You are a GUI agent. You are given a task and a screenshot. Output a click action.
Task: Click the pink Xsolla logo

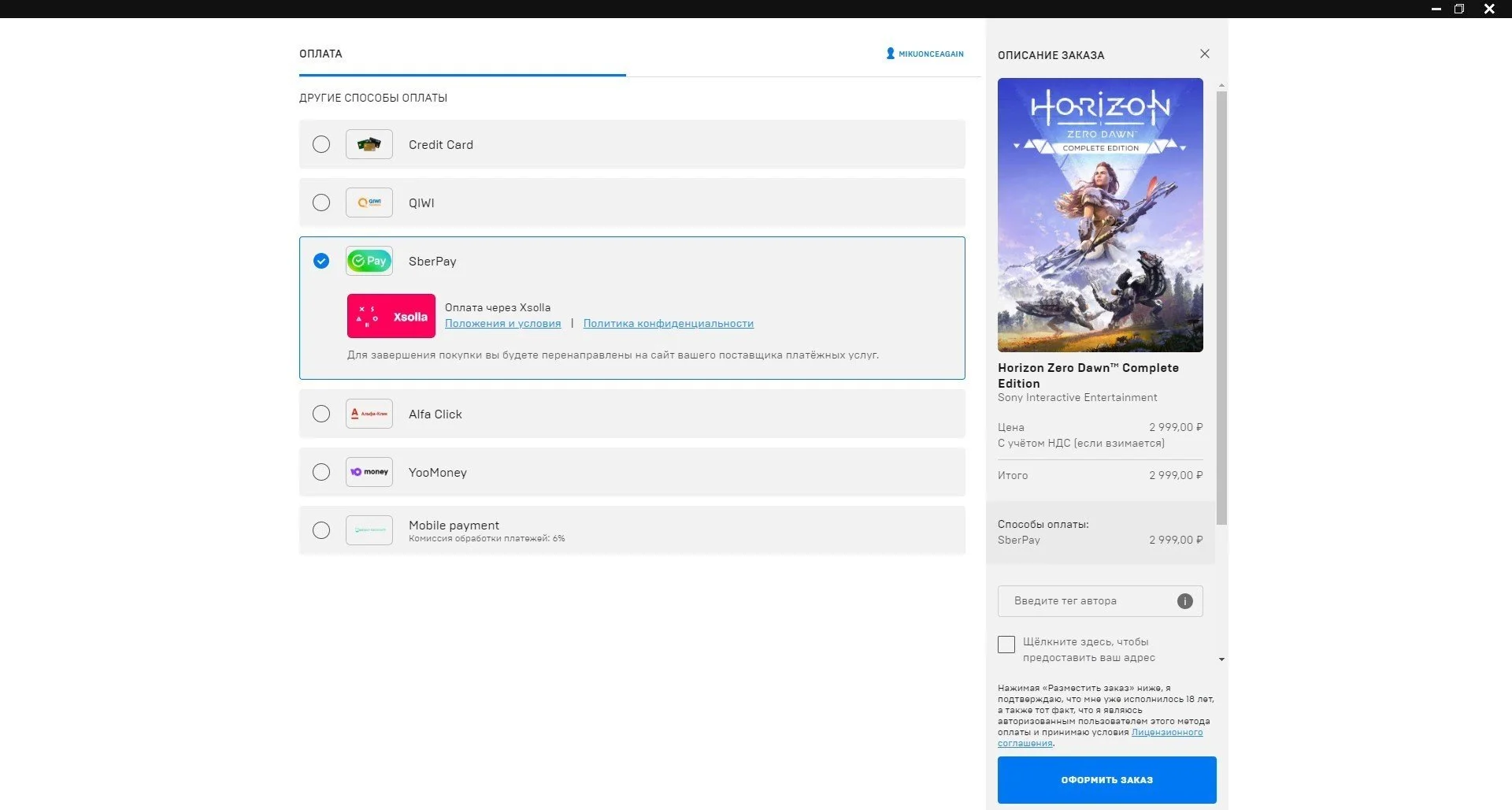(391, 316)
